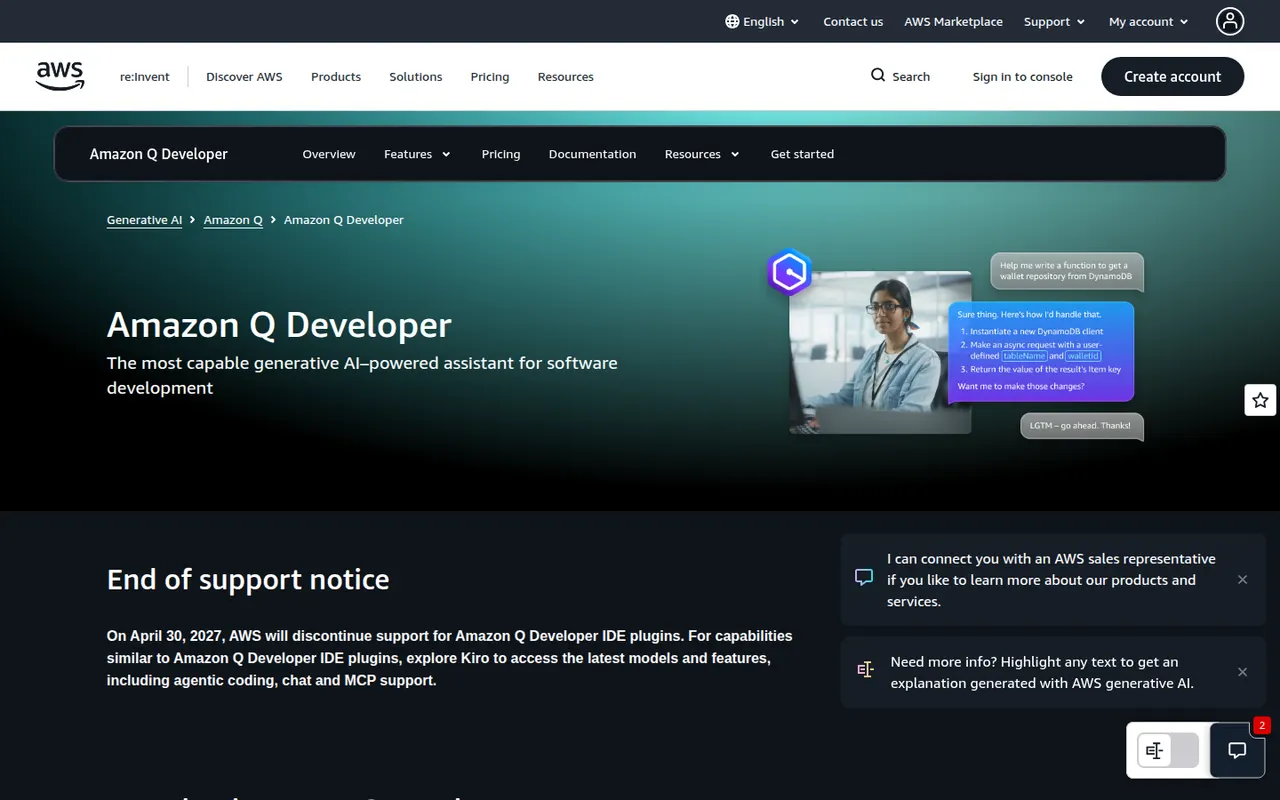Image resolution: width=1280 pixels, height=800 pixels.
Task: Click the star feedback icon
Action: (1260, 400)
